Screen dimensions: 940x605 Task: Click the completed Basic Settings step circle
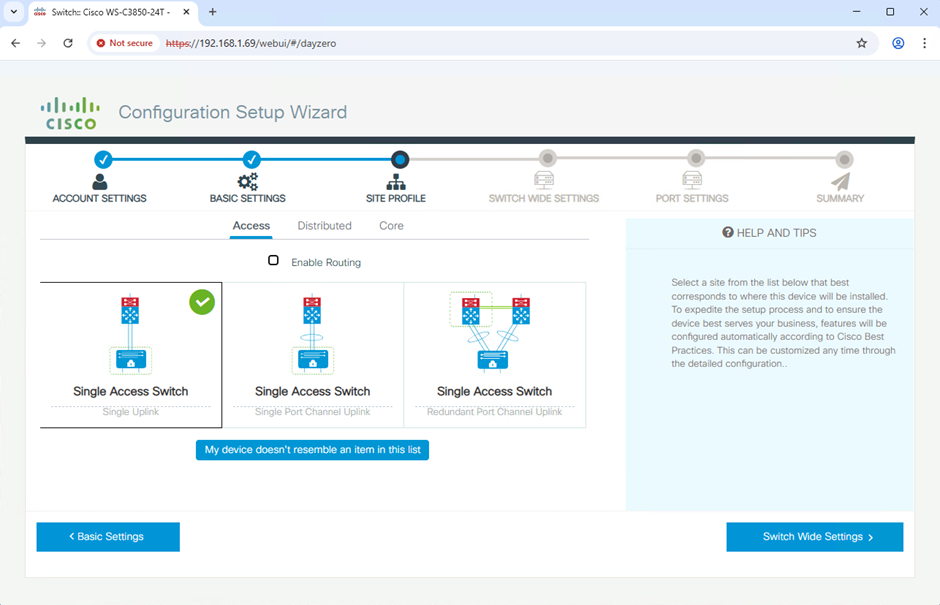(x=252, y=159)
